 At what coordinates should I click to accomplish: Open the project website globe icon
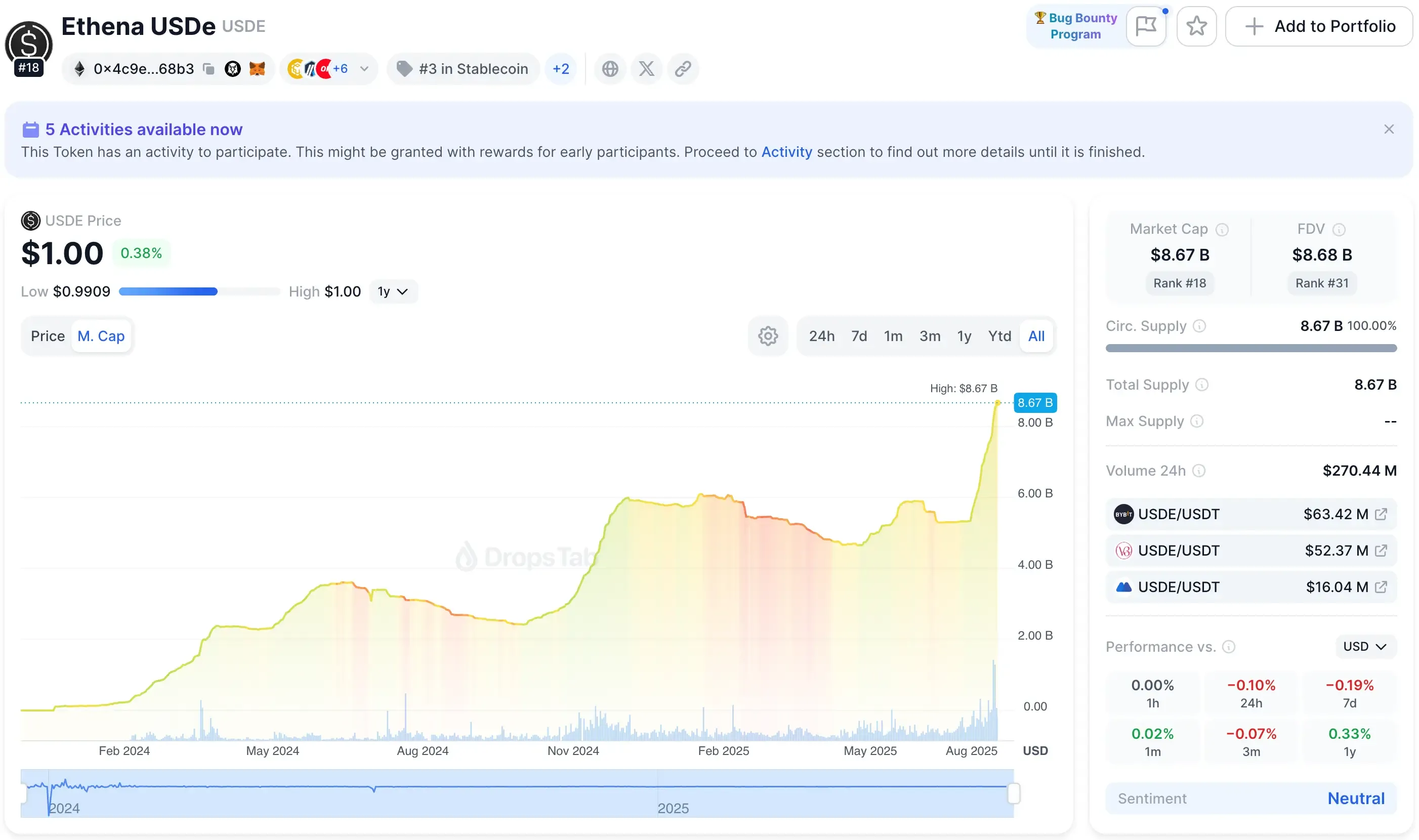coord(610,68)
